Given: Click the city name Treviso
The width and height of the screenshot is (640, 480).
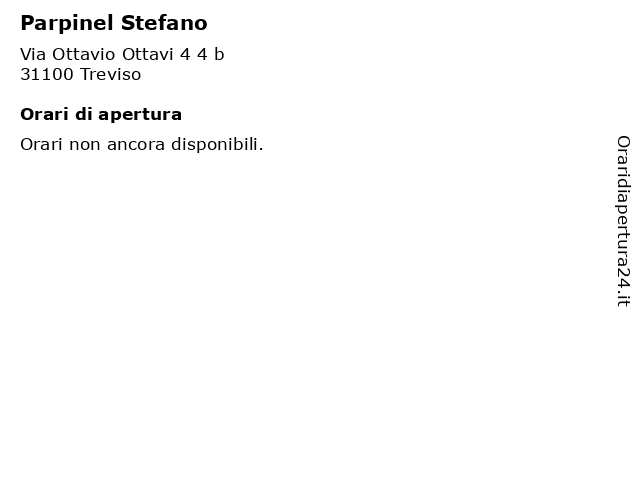Looking at the screenshot, I should click(x=111, y=74).
